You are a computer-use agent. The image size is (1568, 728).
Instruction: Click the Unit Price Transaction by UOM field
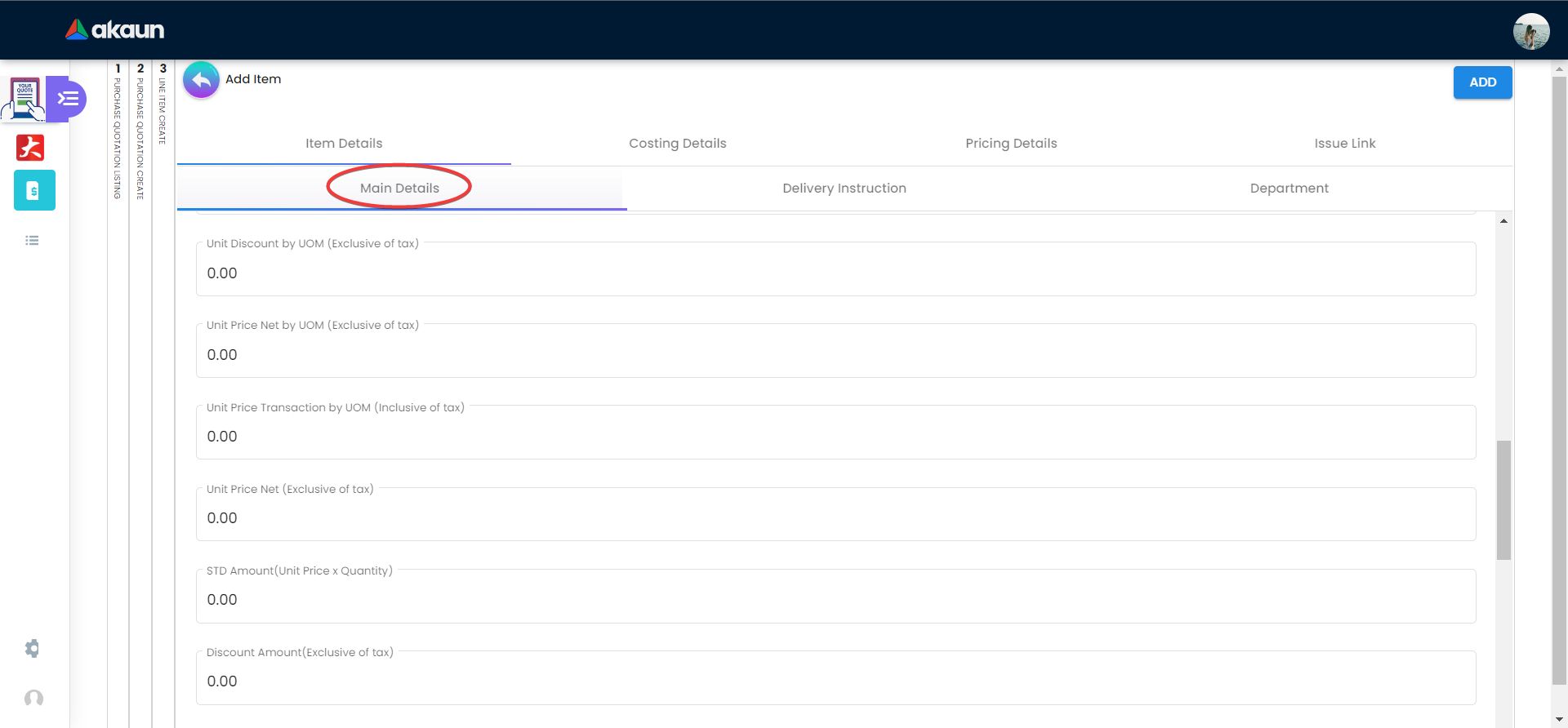click(835, 433)
